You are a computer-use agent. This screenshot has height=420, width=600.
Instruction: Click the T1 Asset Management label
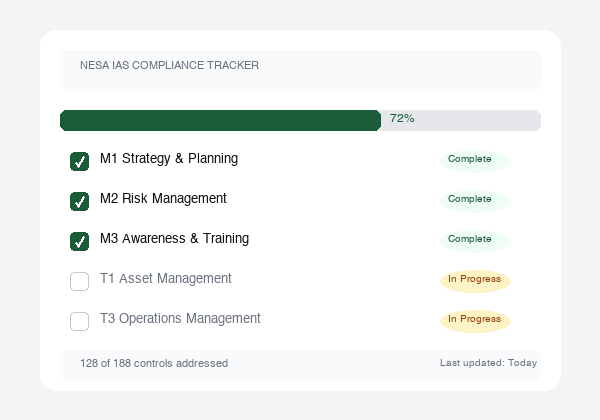tap(166, 278)
